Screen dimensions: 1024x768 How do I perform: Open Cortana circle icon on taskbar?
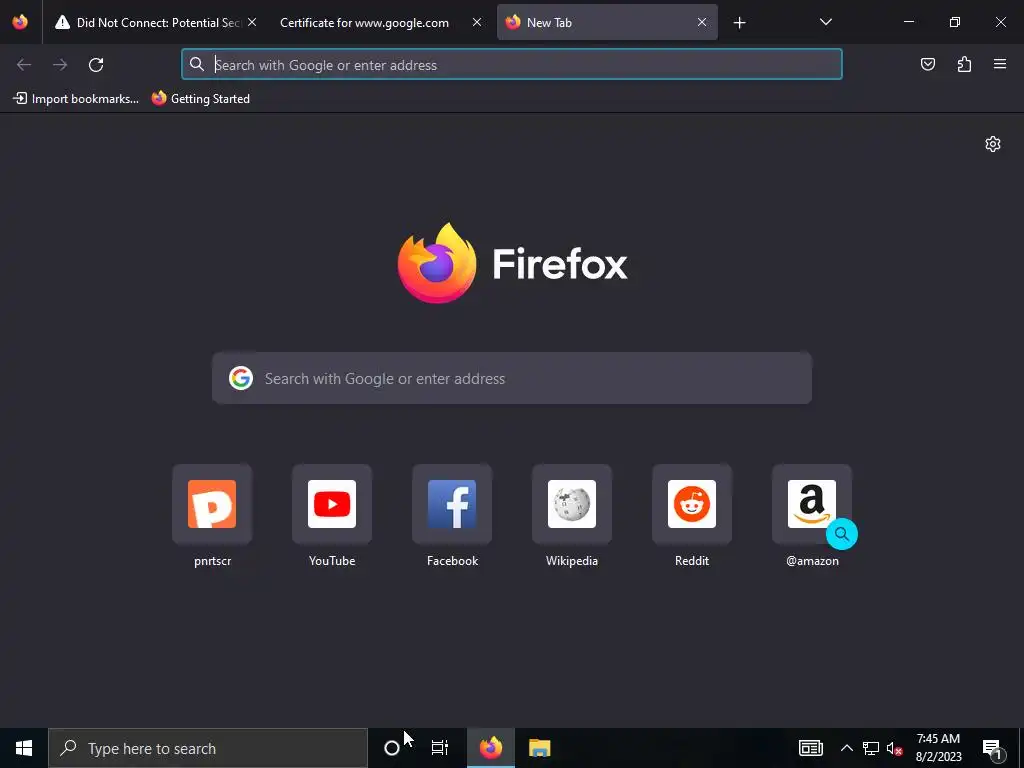[x=392, y=748]
